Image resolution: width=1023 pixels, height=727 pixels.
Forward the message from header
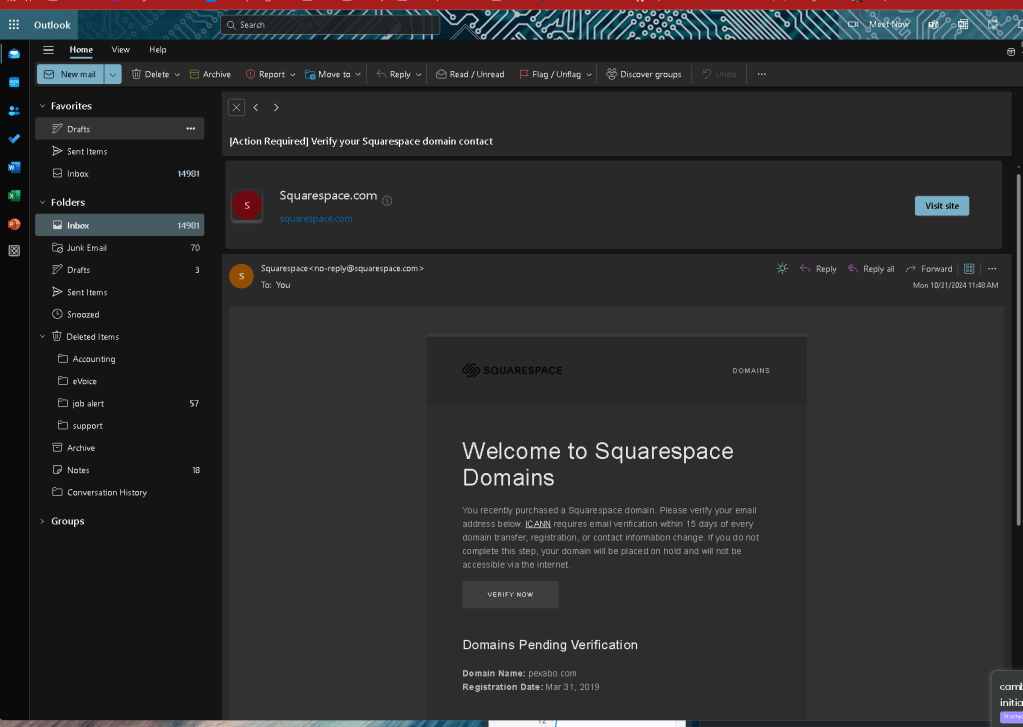(x=929, y=269)
